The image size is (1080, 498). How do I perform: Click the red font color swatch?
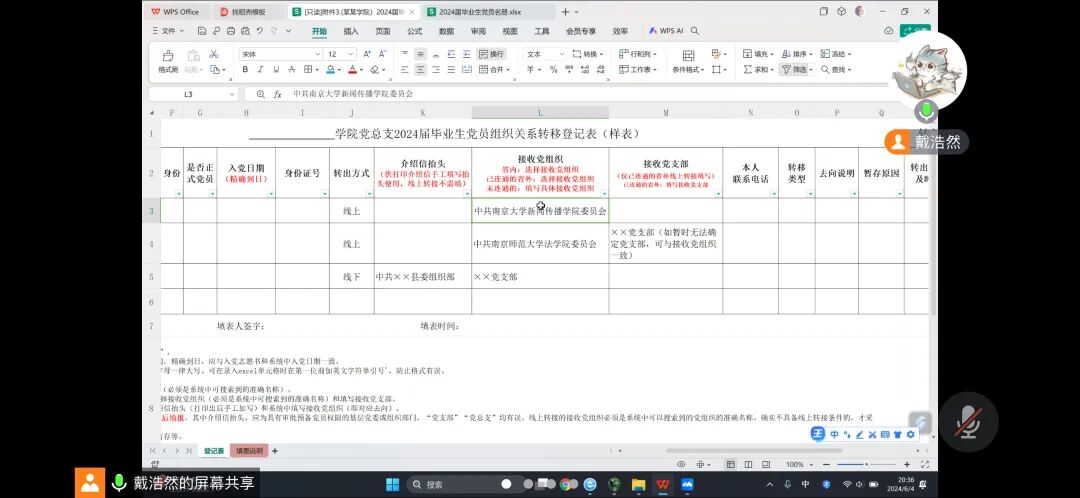pos(353,70)
